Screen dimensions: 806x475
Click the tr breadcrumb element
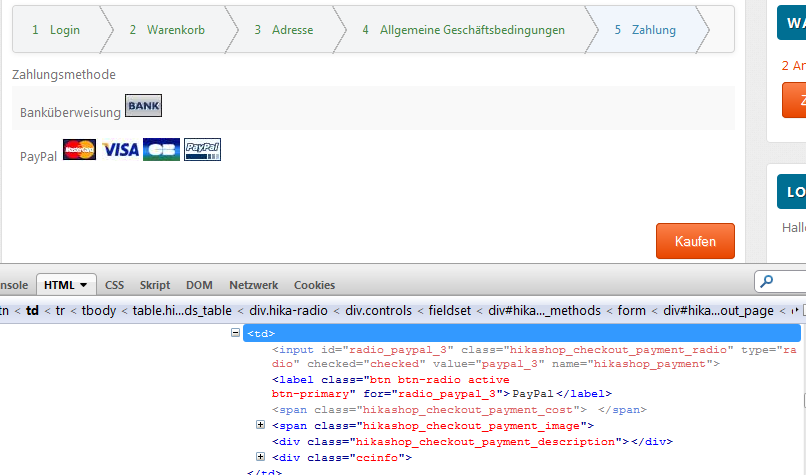click(60, 310)
